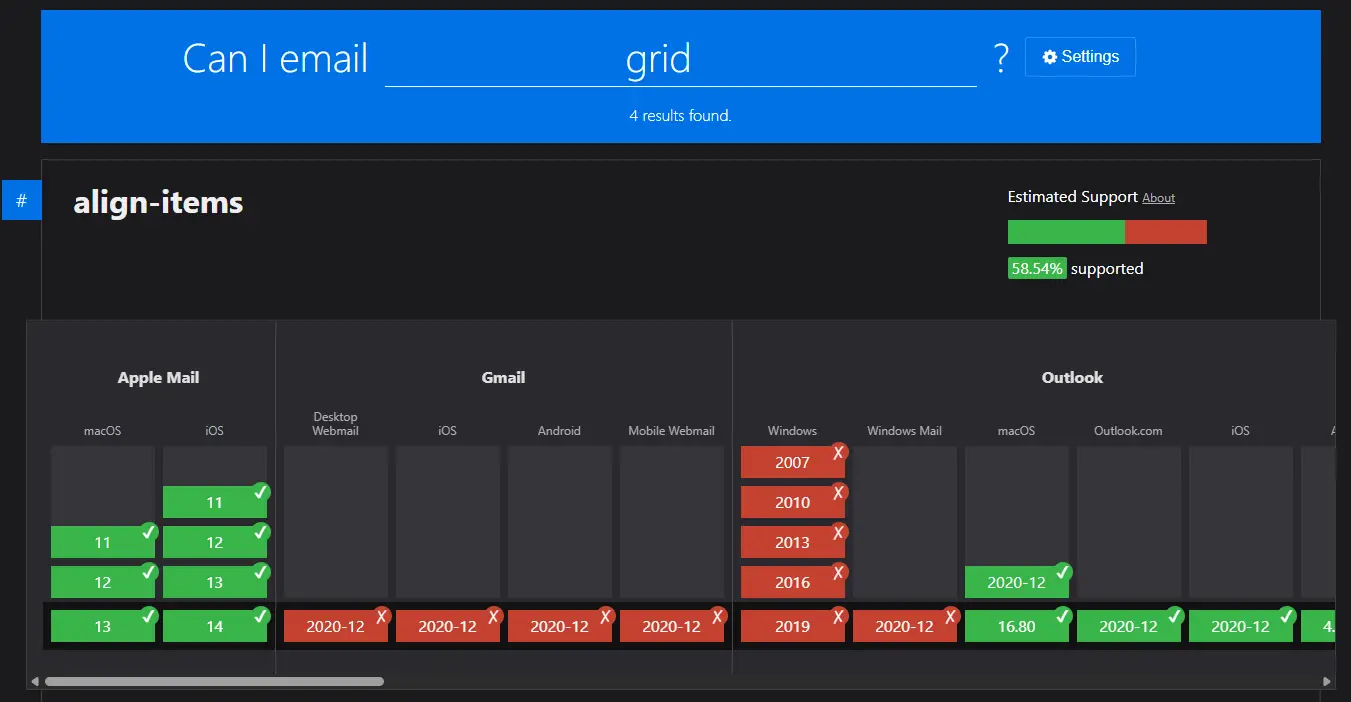Viewport: 1351px width, 702px height.
Task: Click the scrollbar right arrow
Action: coord(1327,681)
